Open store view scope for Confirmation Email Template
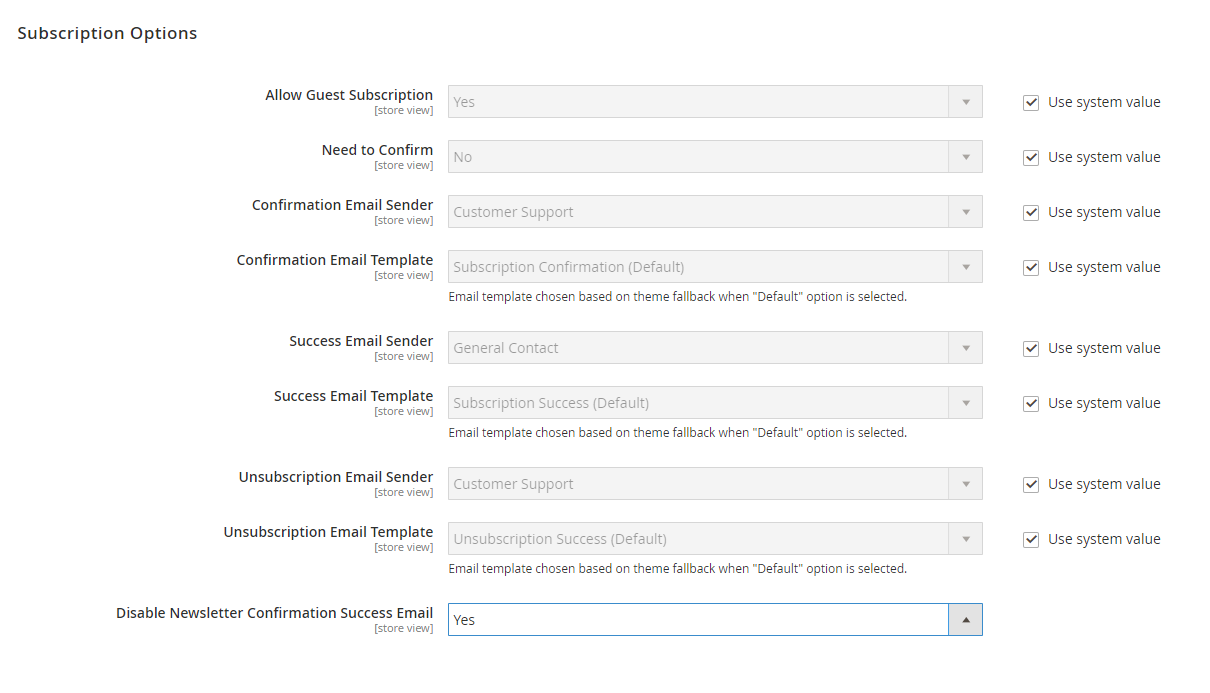1210x693 pixels. [x=404, y=275]
